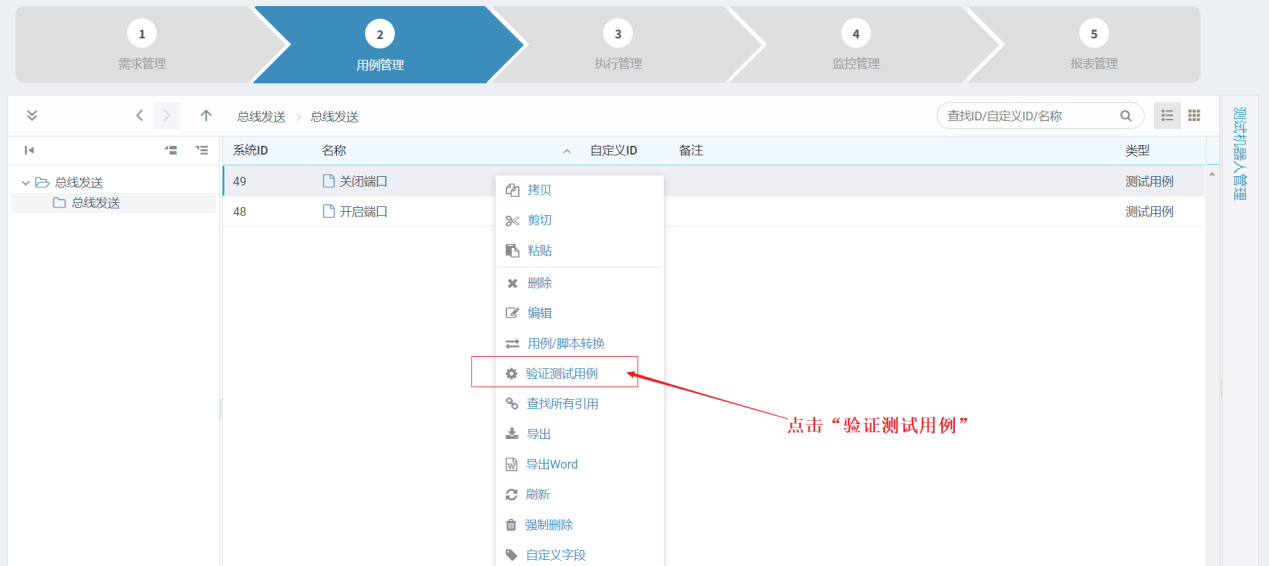This screenshot has height=566, width=1269.
Task: Switch to grid view icon
Action: point(1194,116)
